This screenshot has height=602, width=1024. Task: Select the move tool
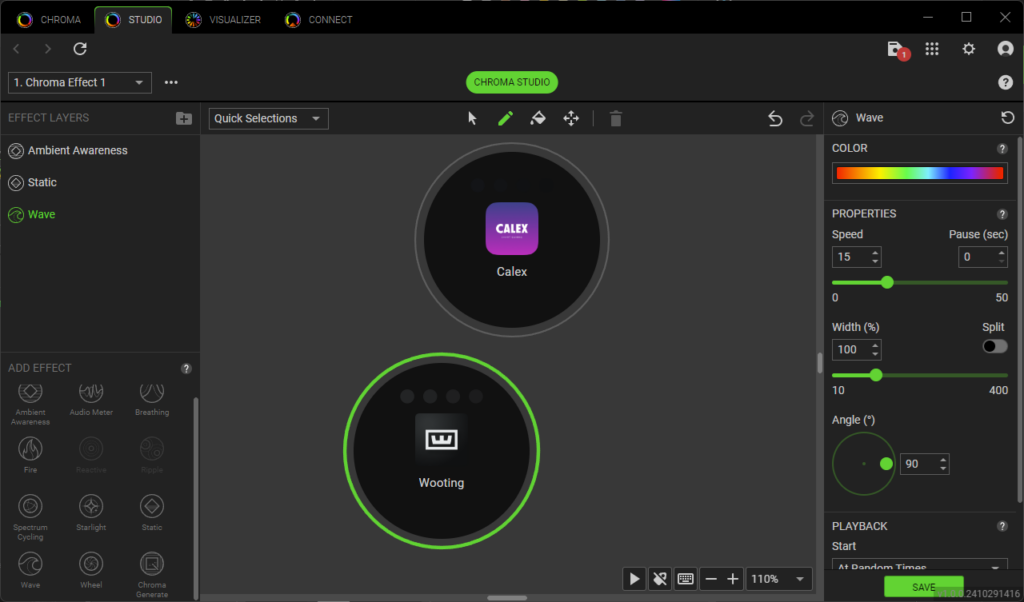[x=571, y=118]
